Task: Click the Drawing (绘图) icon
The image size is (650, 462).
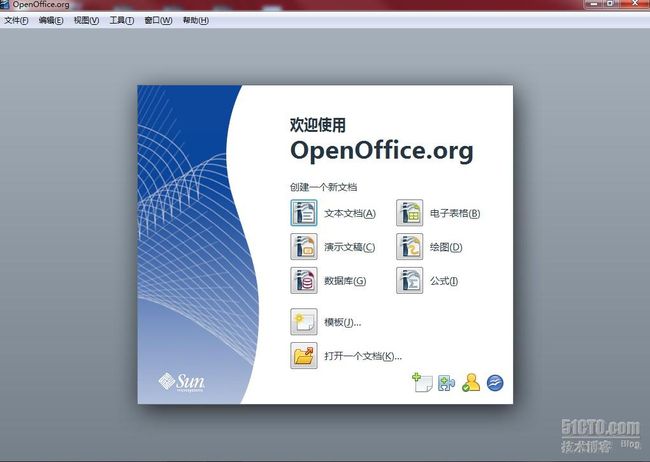Action: pos(410,247)
